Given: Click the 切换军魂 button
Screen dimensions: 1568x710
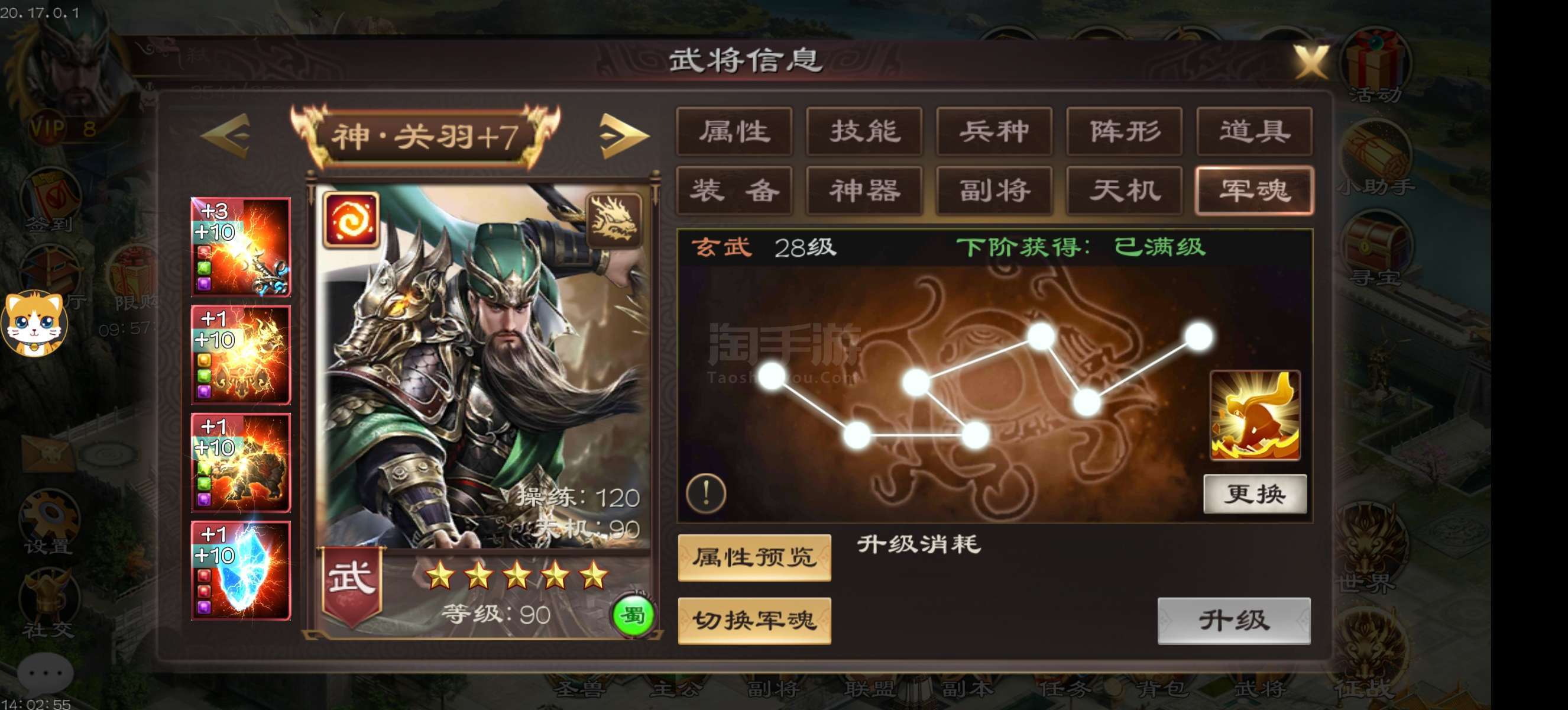Looking at the screenshot, I should [755, 621].
